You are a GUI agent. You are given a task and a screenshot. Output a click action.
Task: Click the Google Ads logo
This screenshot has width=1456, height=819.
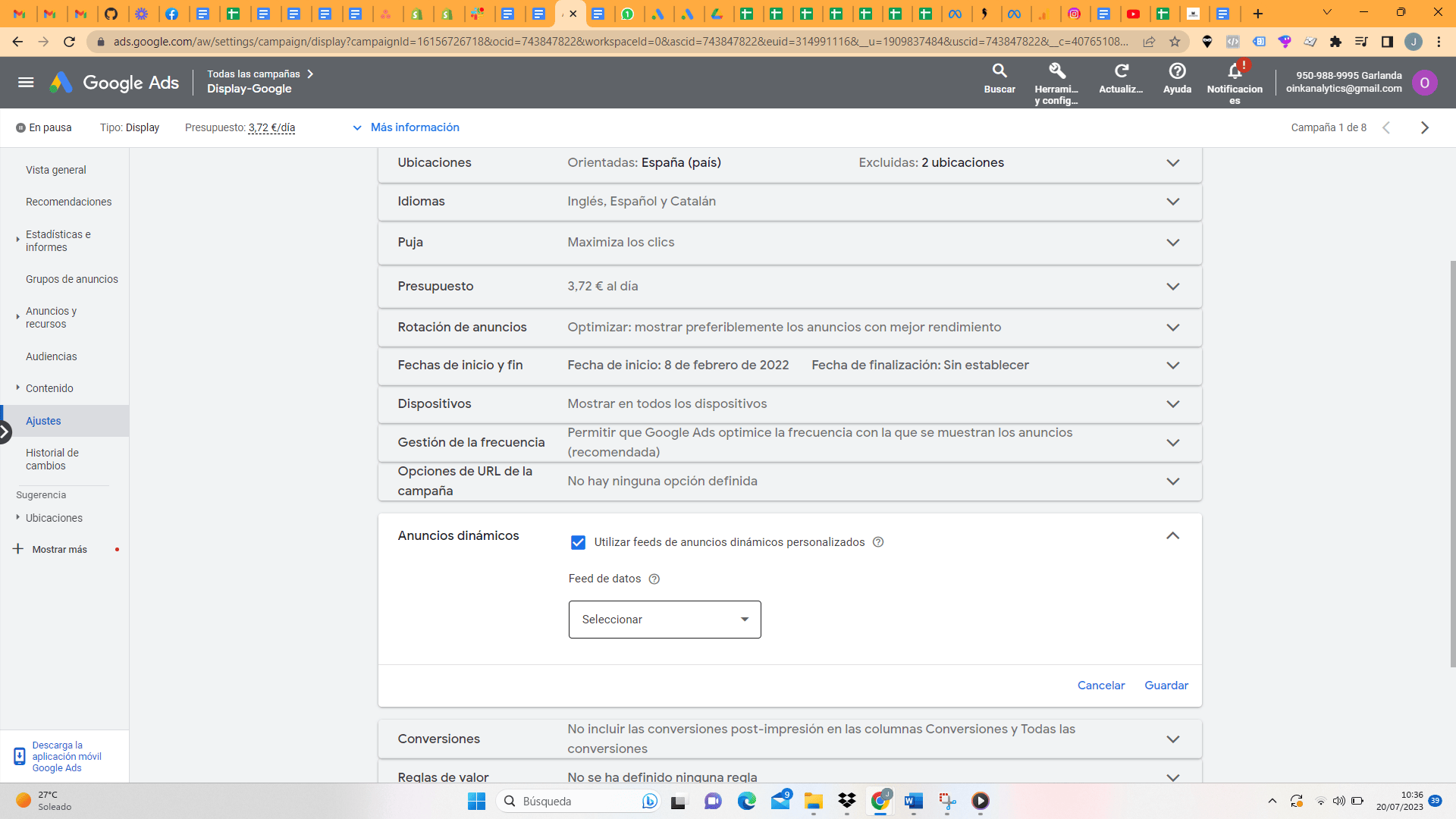click(x=114, y=82)
